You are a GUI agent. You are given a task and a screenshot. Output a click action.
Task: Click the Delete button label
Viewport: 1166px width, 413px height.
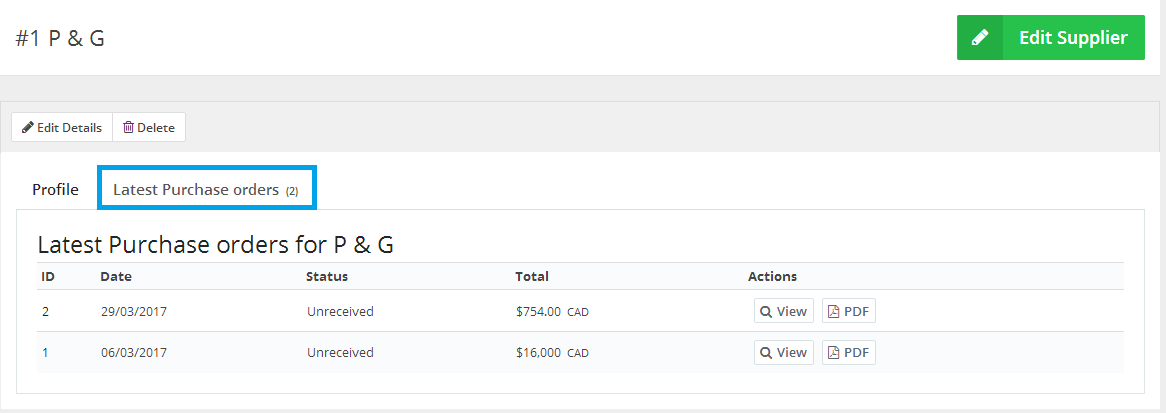(156, 127)
